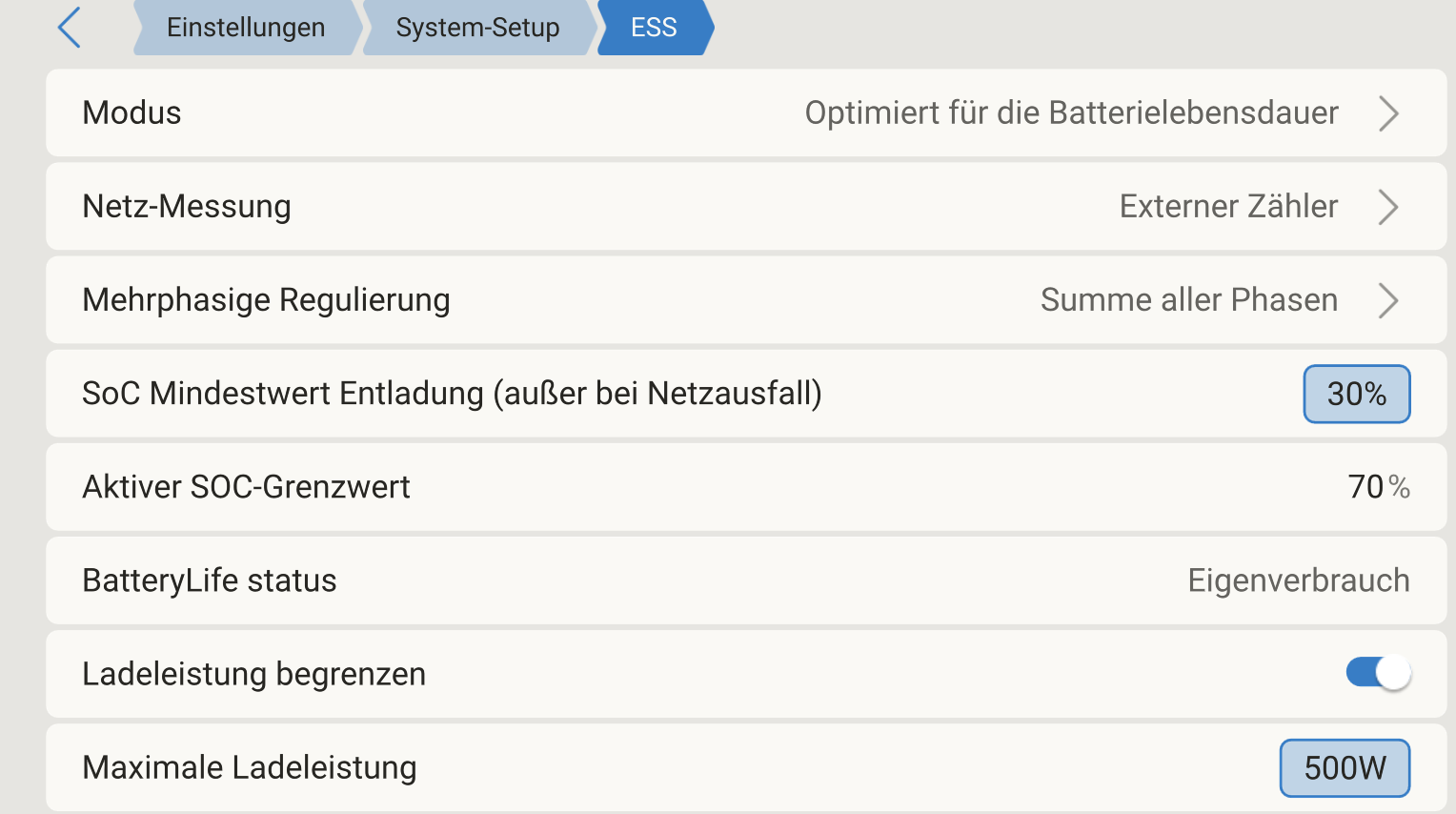Image resolution: width=1456 pixels, height=814 pixels.
Task: Select the 'Externer Zähler' value
Action: coord(1228,207)
